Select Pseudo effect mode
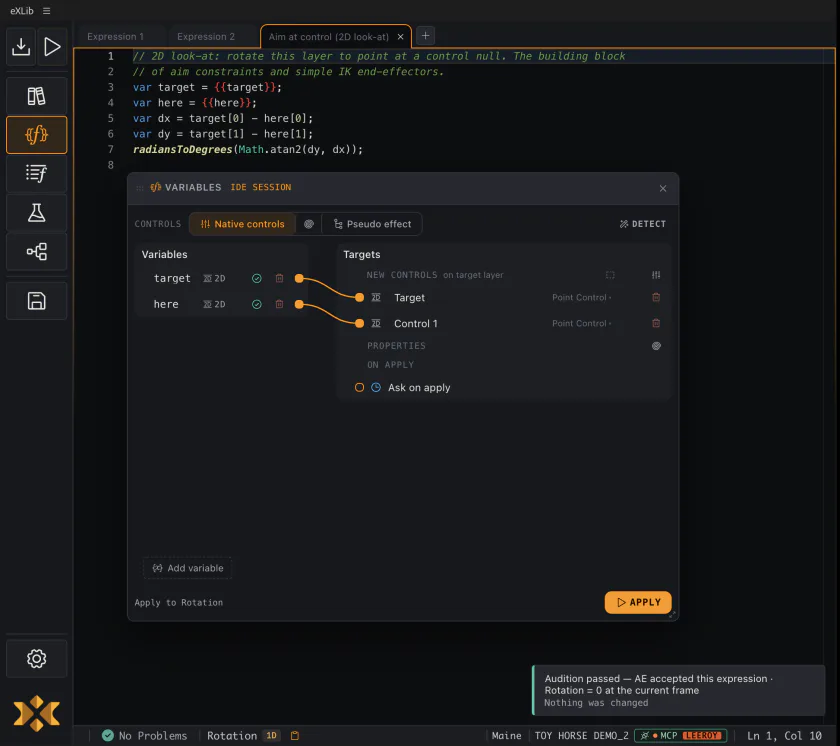 pos(372,224)
